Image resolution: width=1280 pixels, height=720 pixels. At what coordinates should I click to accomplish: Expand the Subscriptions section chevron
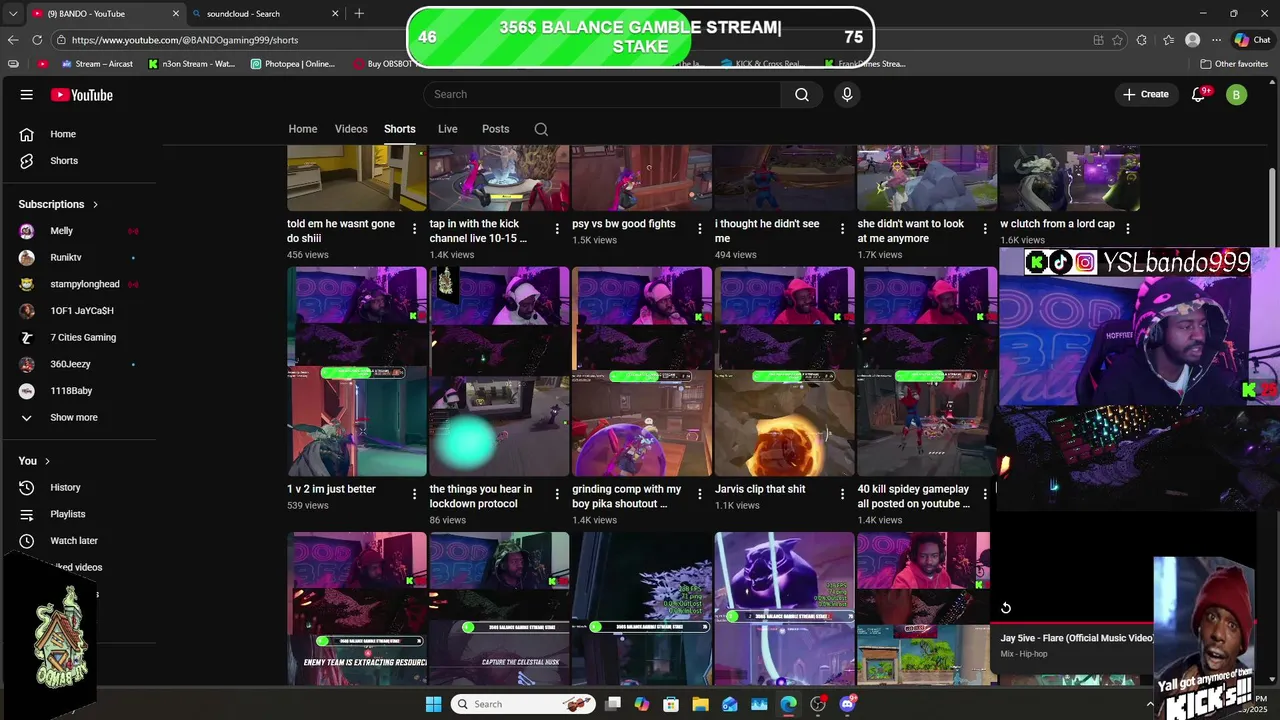96,205
